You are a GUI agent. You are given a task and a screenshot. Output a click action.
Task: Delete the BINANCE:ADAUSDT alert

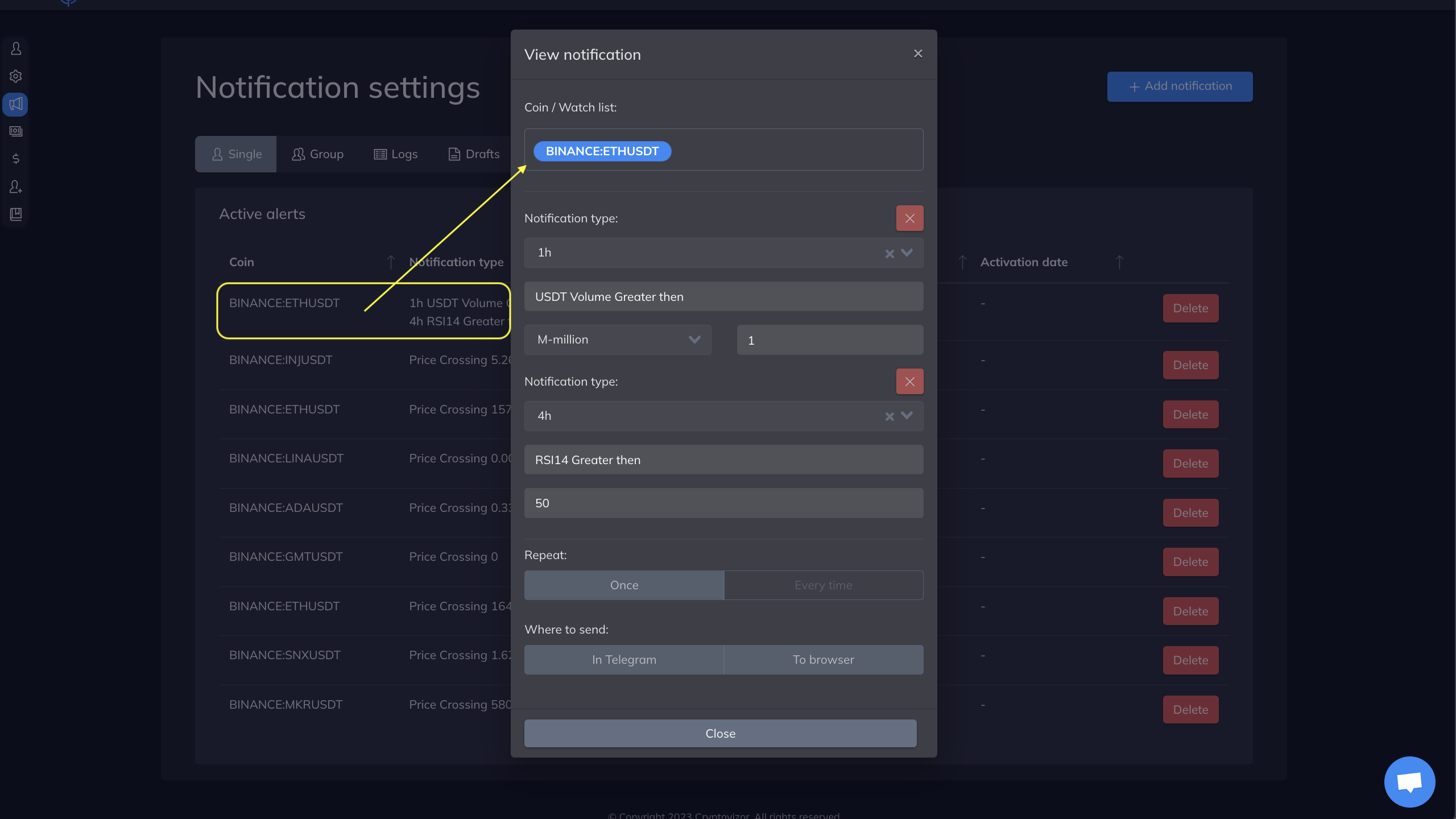(1190, 513)
